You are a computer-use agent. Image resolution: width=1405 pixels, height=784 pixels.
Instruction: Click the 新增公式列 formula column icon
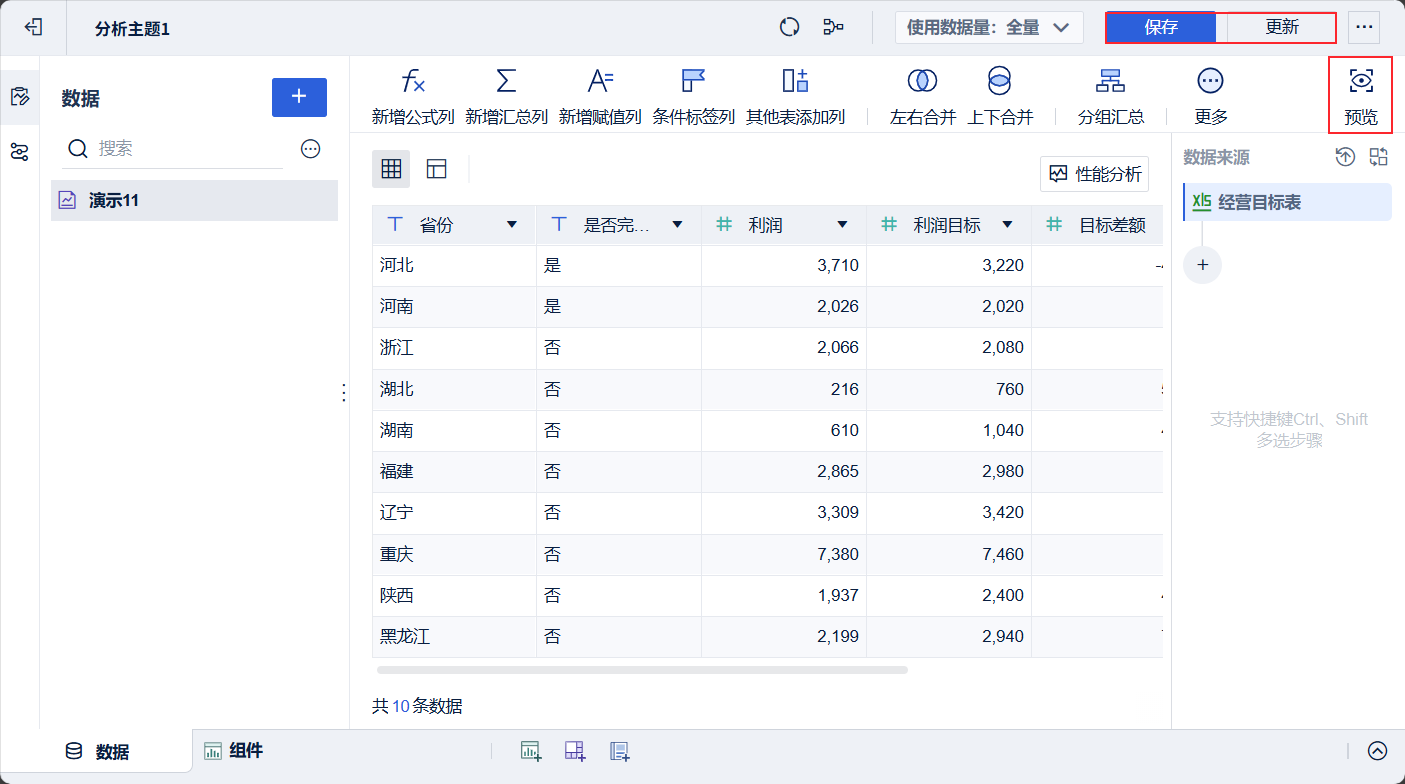pyautogui.click(x=413, y=81)
